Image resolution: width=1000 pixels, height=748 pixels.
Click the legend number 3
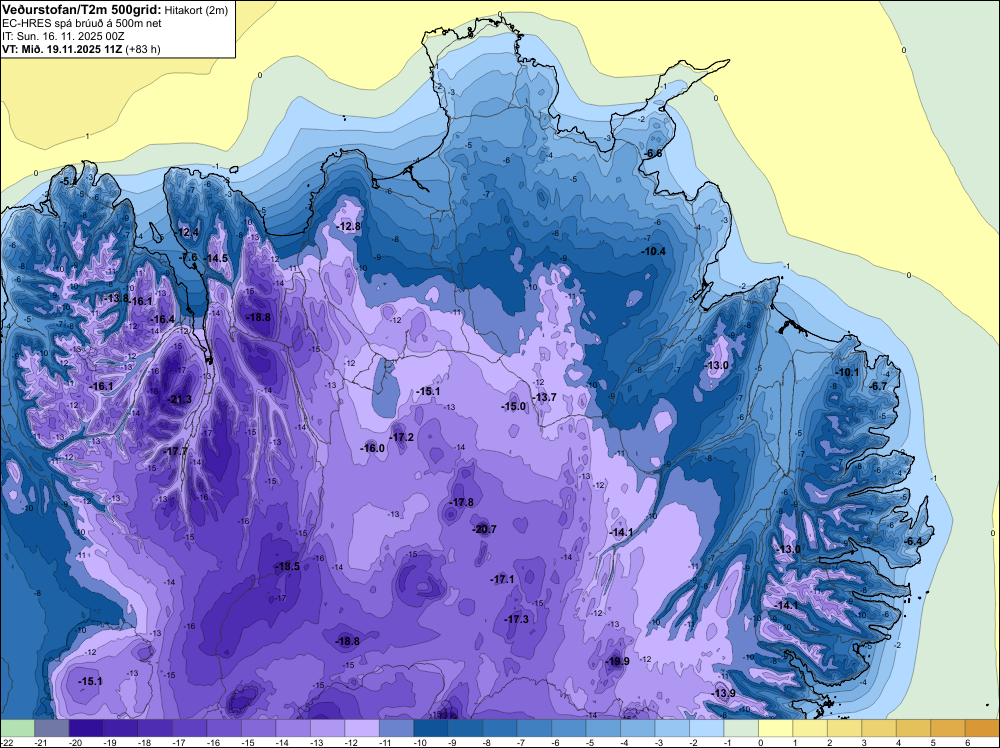864,742
